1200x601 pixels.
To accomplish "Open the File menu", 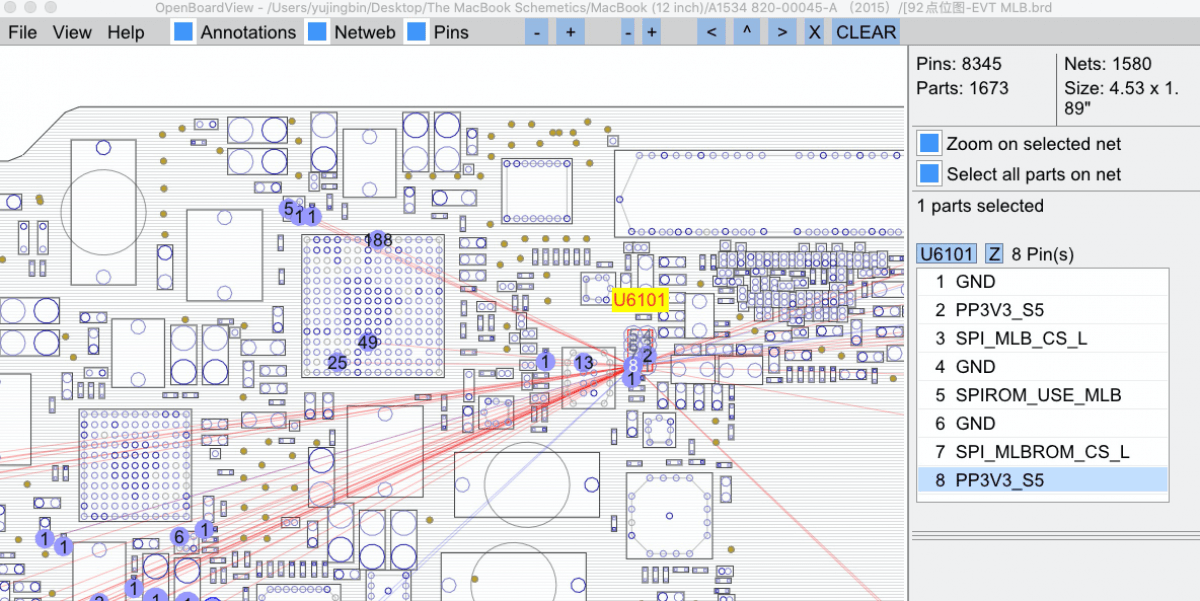I will [x=22, y=32].
